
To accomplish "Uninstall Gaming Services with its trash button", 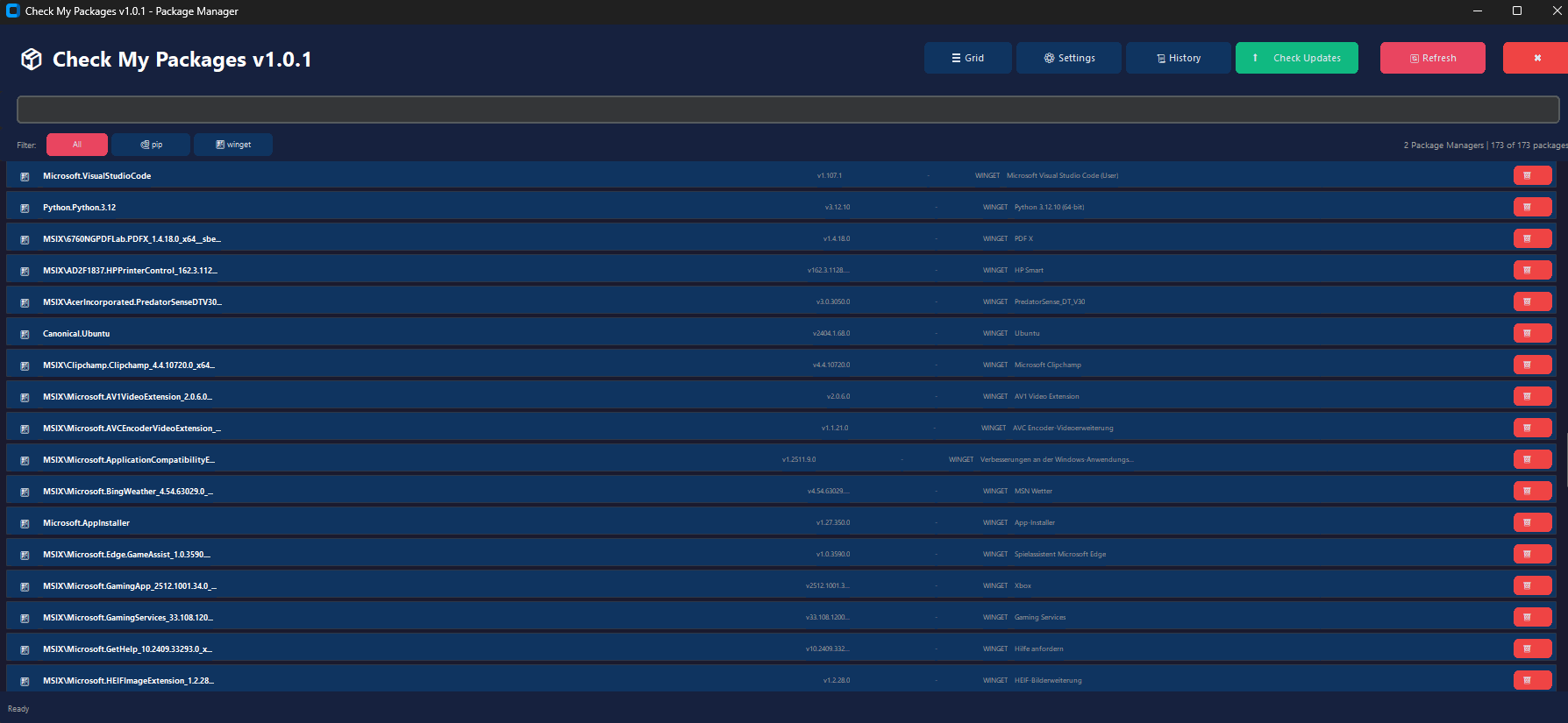I will [1532, 617].
